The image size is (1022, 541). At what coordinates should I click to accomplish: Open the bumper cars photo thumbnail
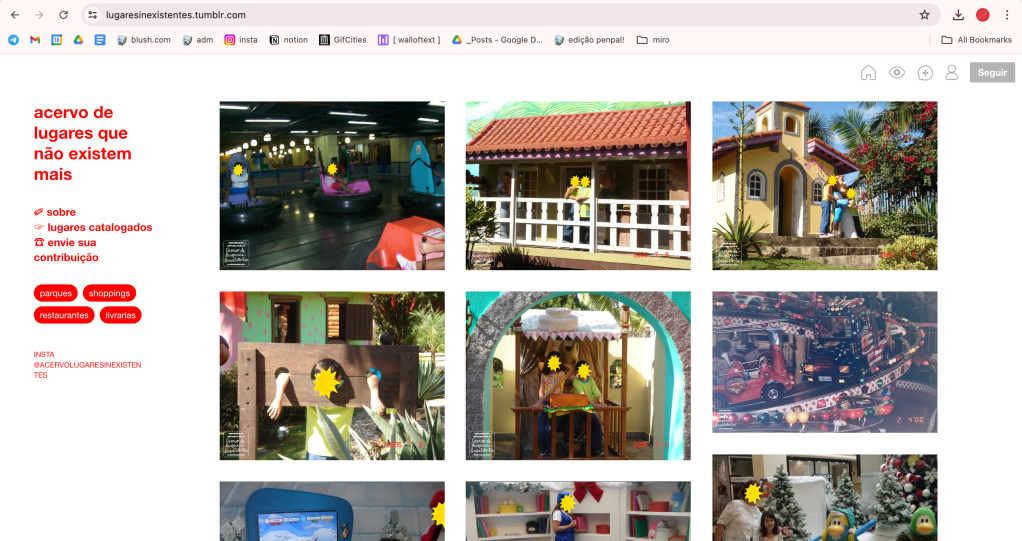[332, 185]
